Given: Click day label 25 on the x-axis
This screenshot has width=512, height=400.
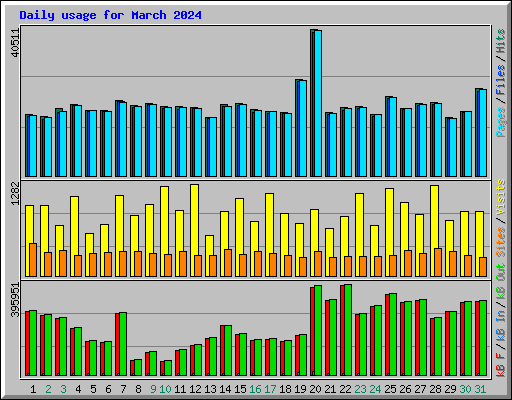Looking at the screenshot, I should point(390,389).
